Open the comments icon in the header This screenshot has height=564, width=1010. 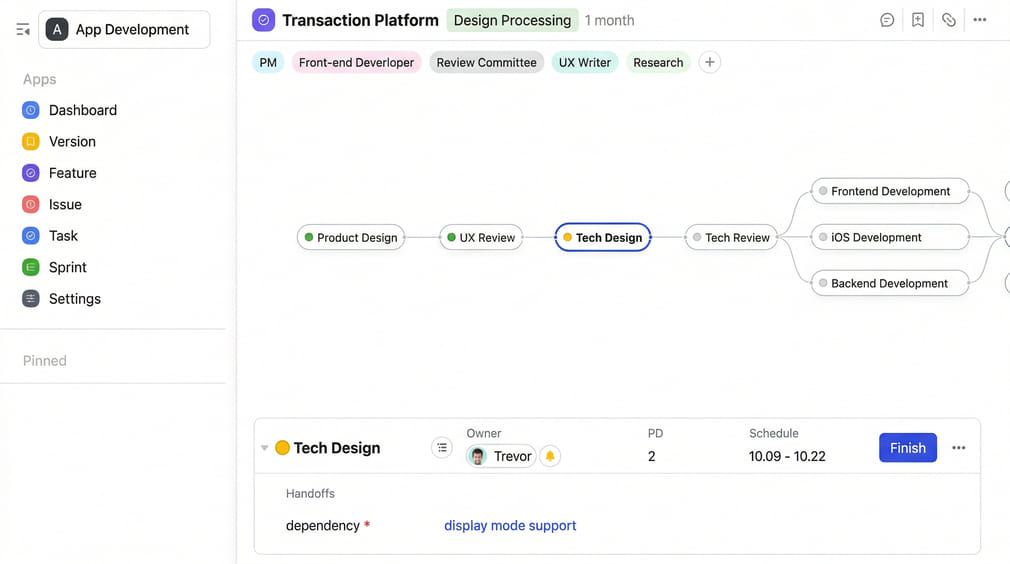(887, 20)
